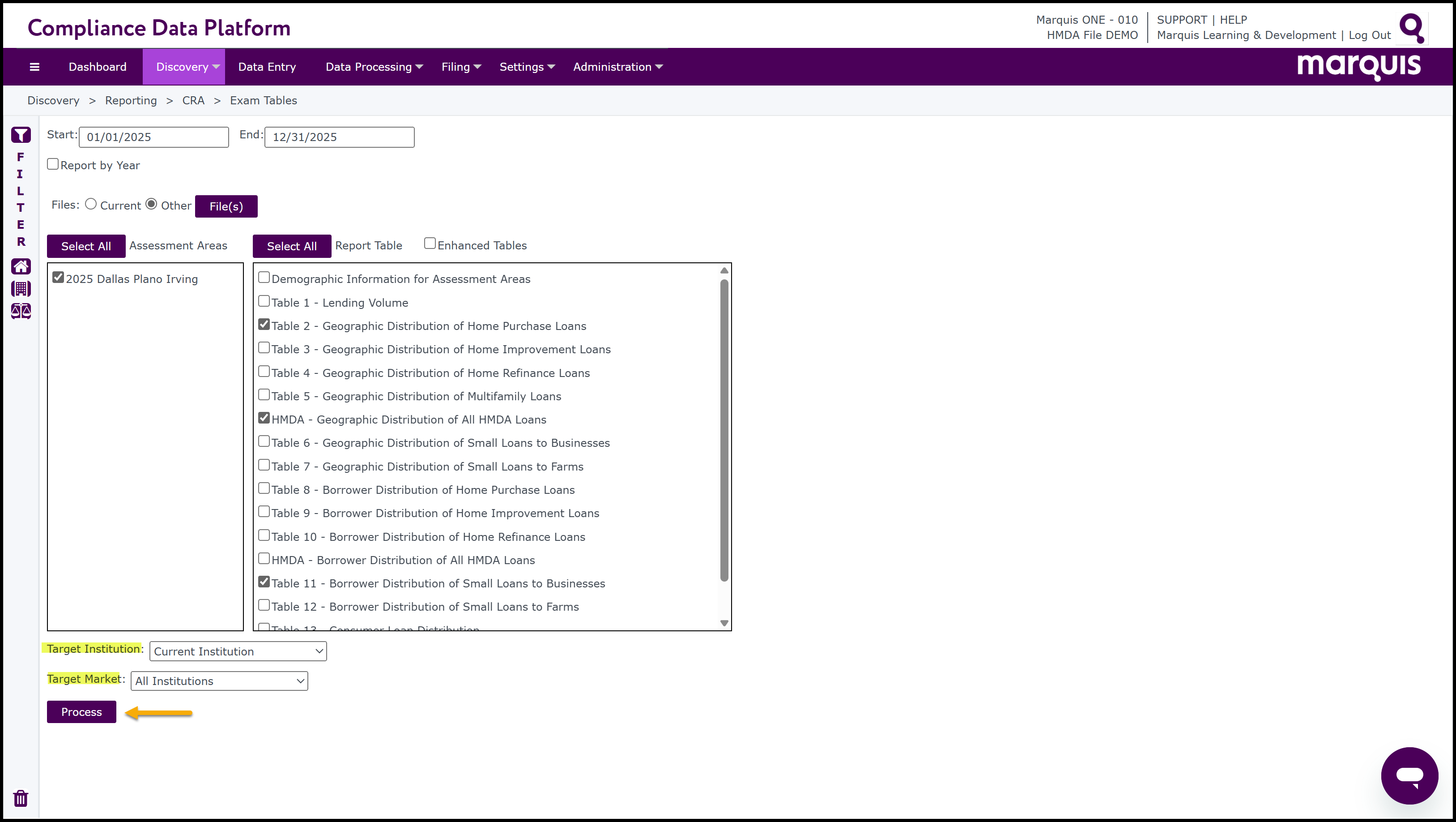
Task: Click the funnel filter icon in sidebar
Action: 21,135
